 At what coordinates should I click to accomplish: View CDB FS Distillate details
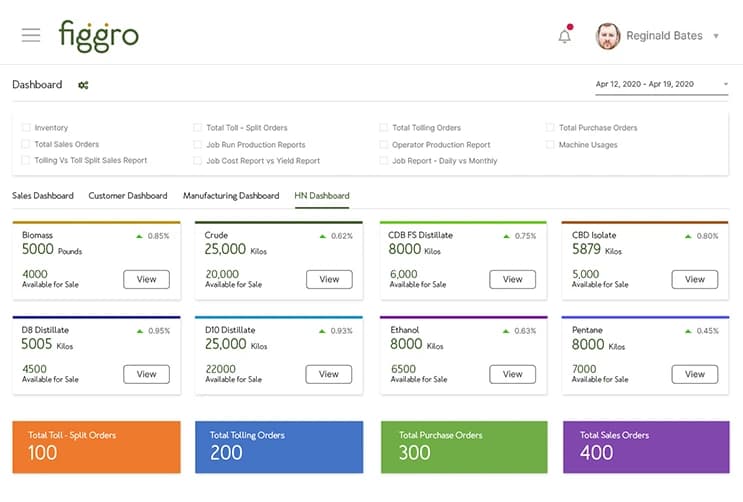click(x=513, y=279)
